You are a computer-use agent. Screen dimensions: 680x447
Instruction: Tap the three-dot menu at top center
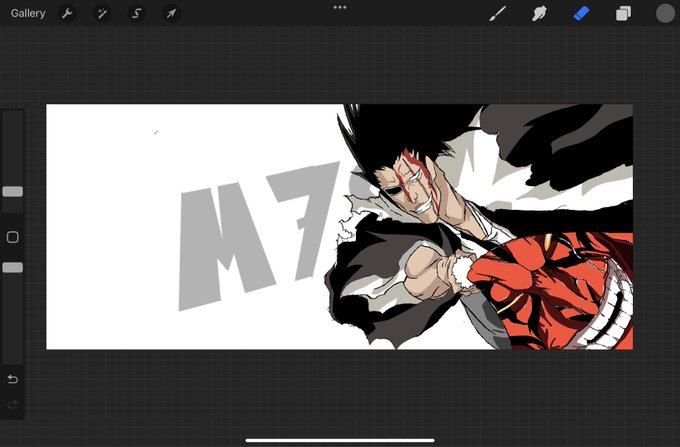(x=340, y=7)
